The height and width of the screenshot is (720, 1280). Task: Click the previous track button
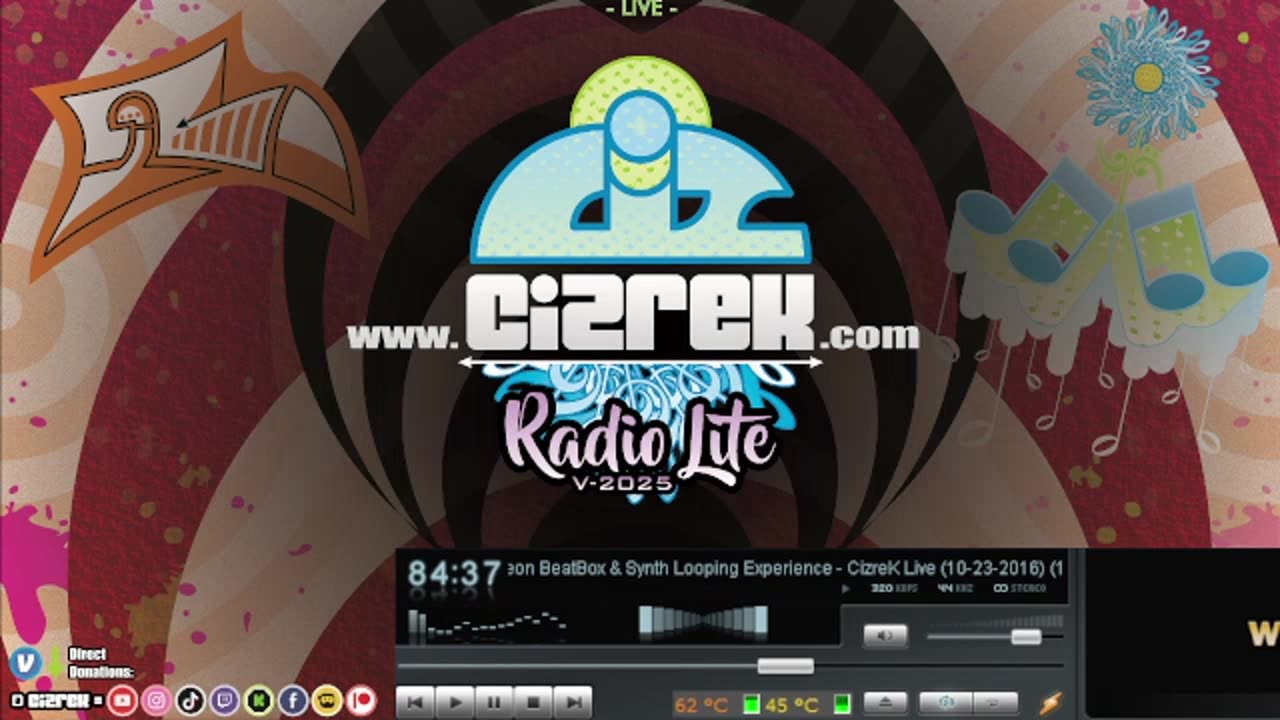[416, 703]
